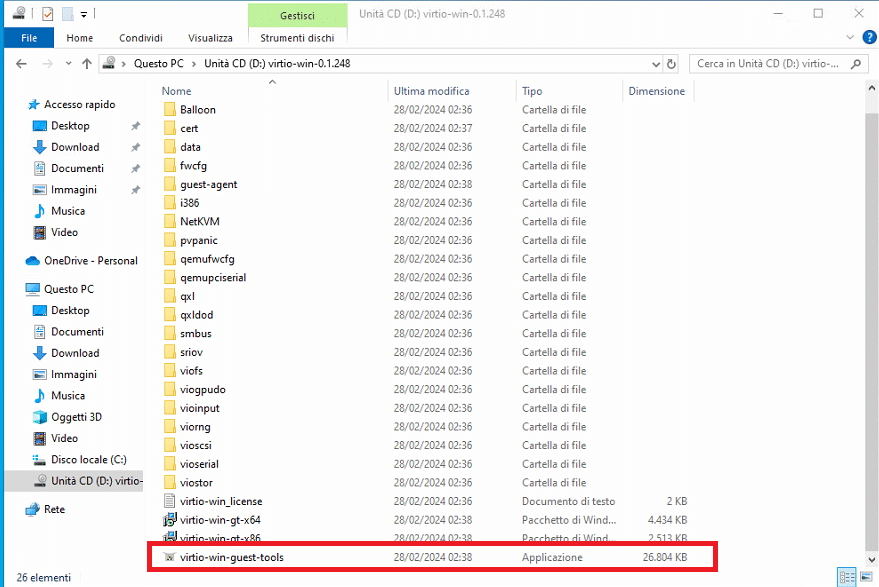The width and height of the screenshot is (879, 587).
Task: Sort by Nome column header
Action: pyautogui.click(x=176, y=91)
